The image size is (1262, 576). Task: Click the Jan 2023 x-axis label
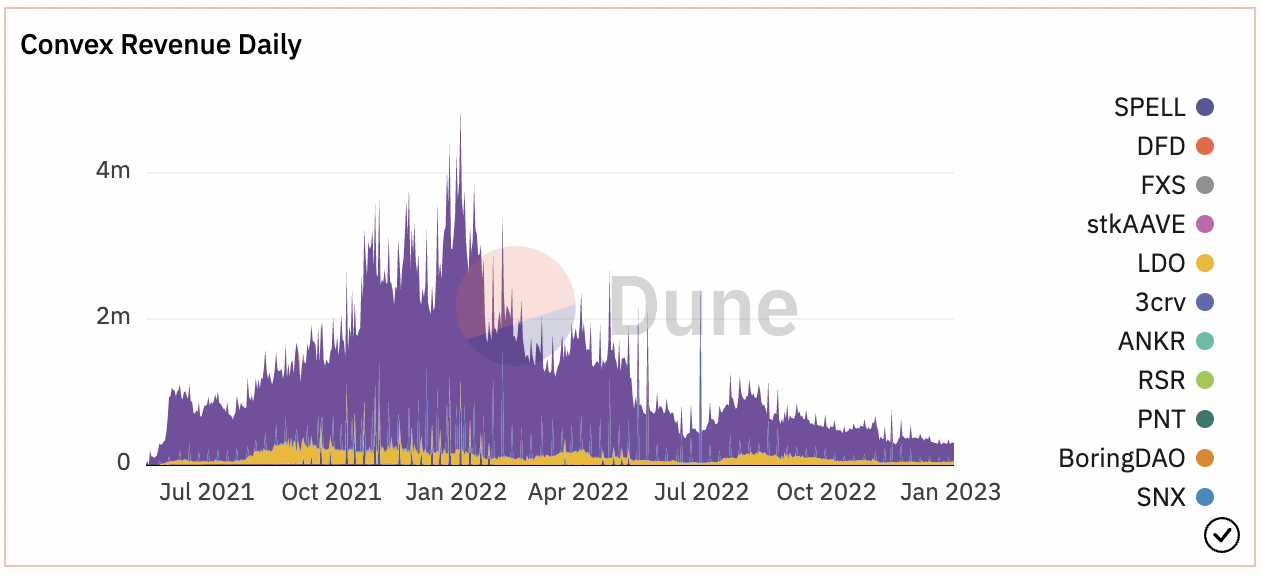951,492
